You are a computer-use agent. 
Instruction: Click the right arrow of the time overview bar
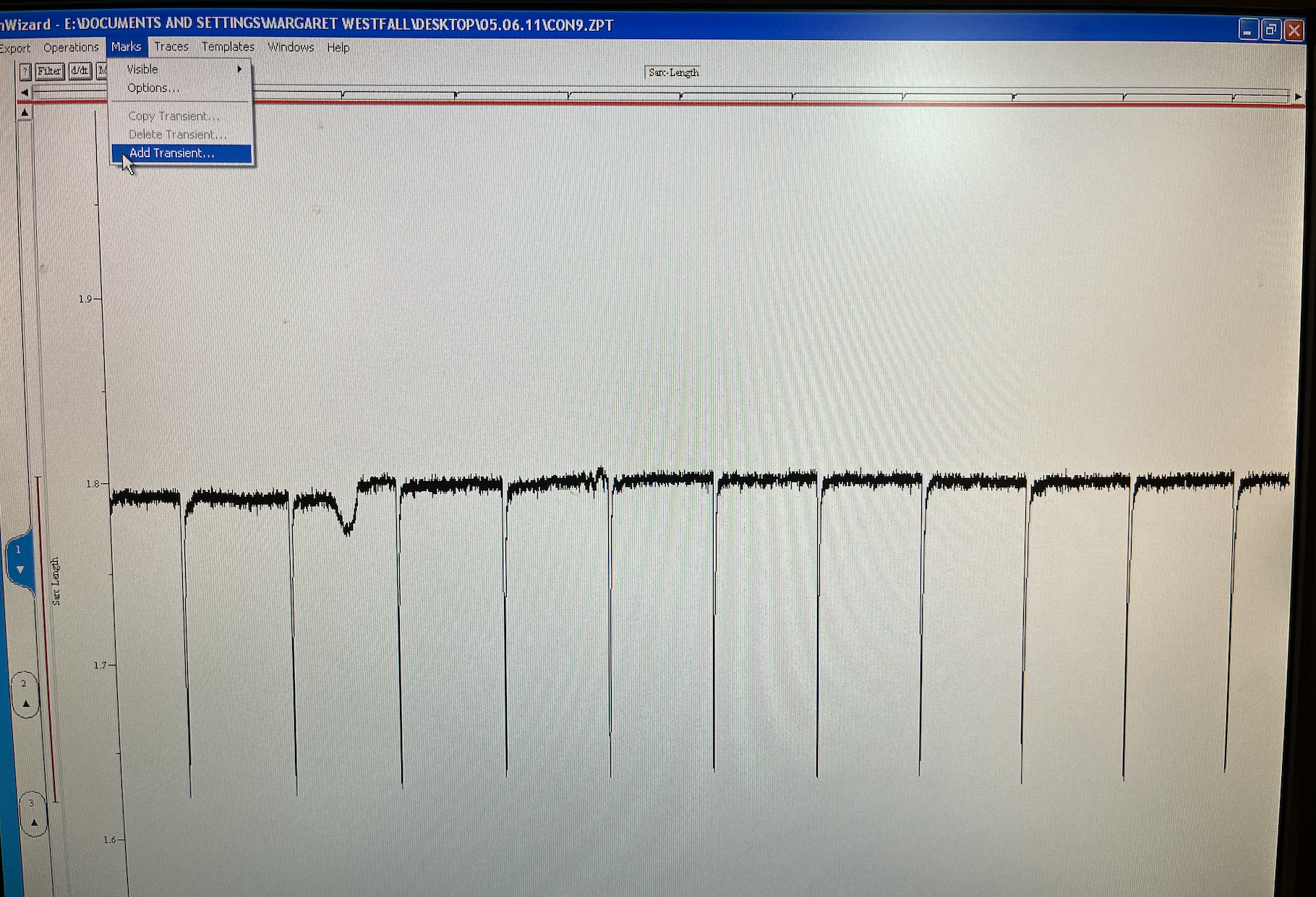pos(1299,96)
